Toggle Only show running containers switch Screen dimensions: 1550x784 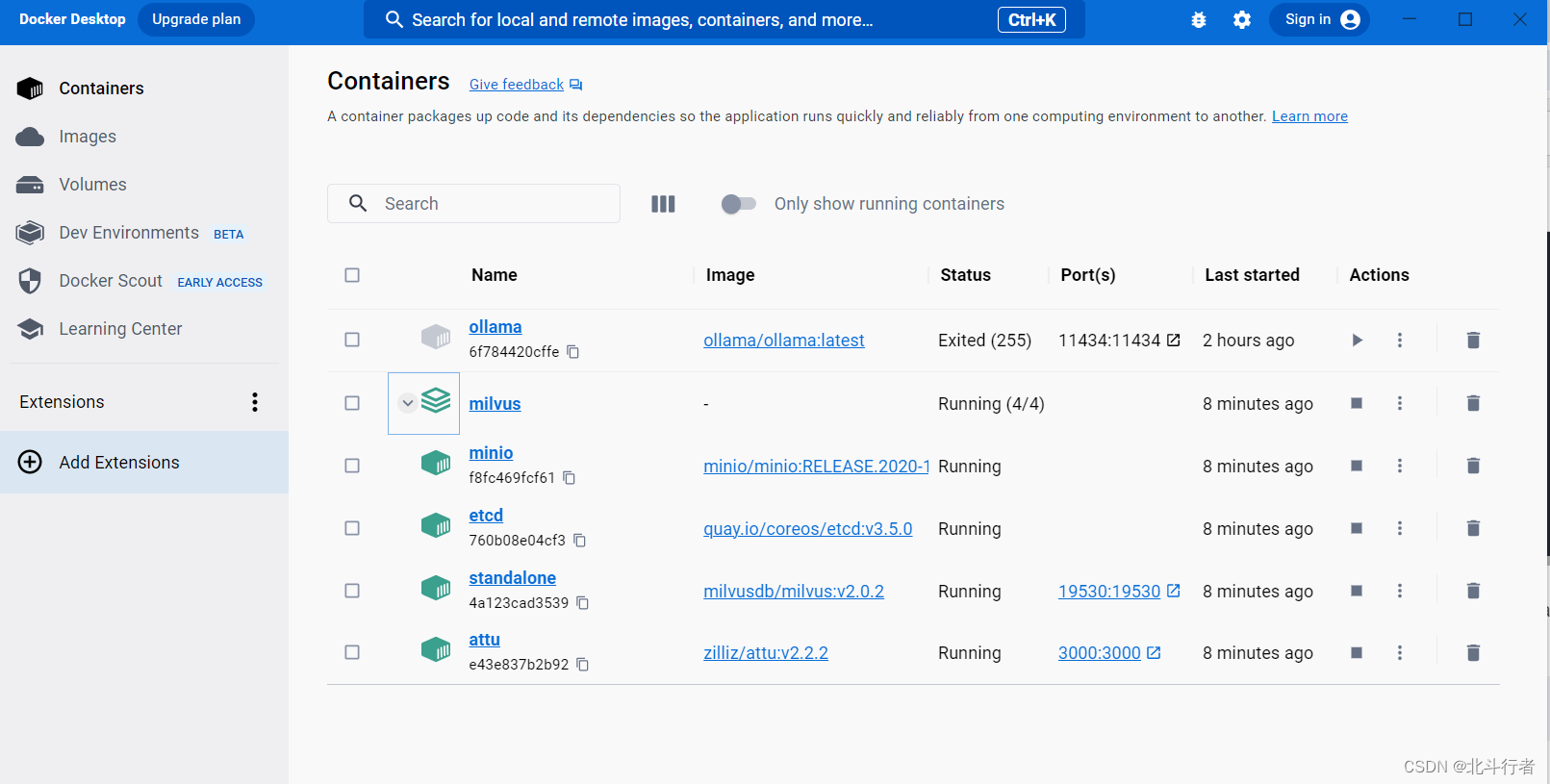[x=739, y=204]
